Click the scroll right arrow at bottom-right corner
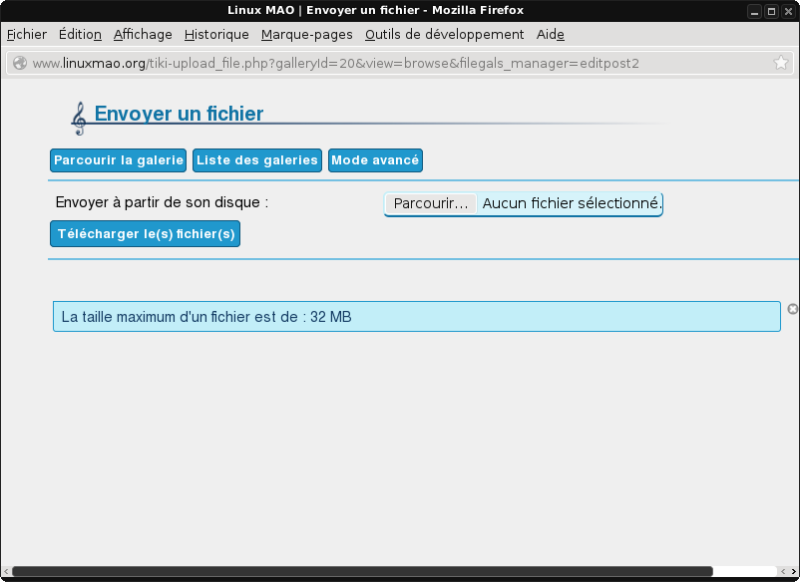800x582 pixels. coord(794,571)
